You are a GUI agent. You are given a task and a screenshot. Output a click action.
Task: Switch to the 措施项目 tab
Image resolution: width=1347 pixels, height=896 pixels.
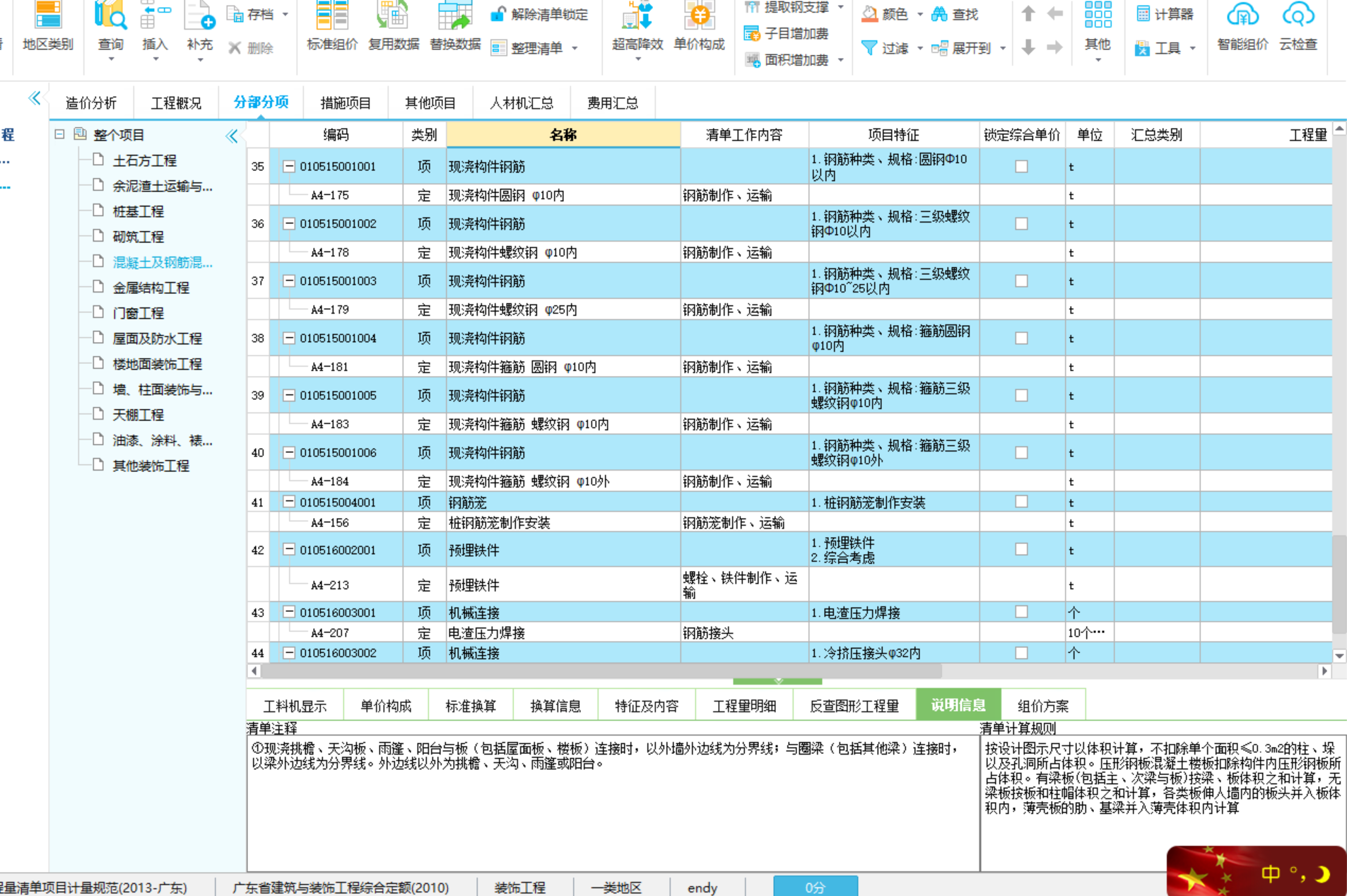point(346,103)
